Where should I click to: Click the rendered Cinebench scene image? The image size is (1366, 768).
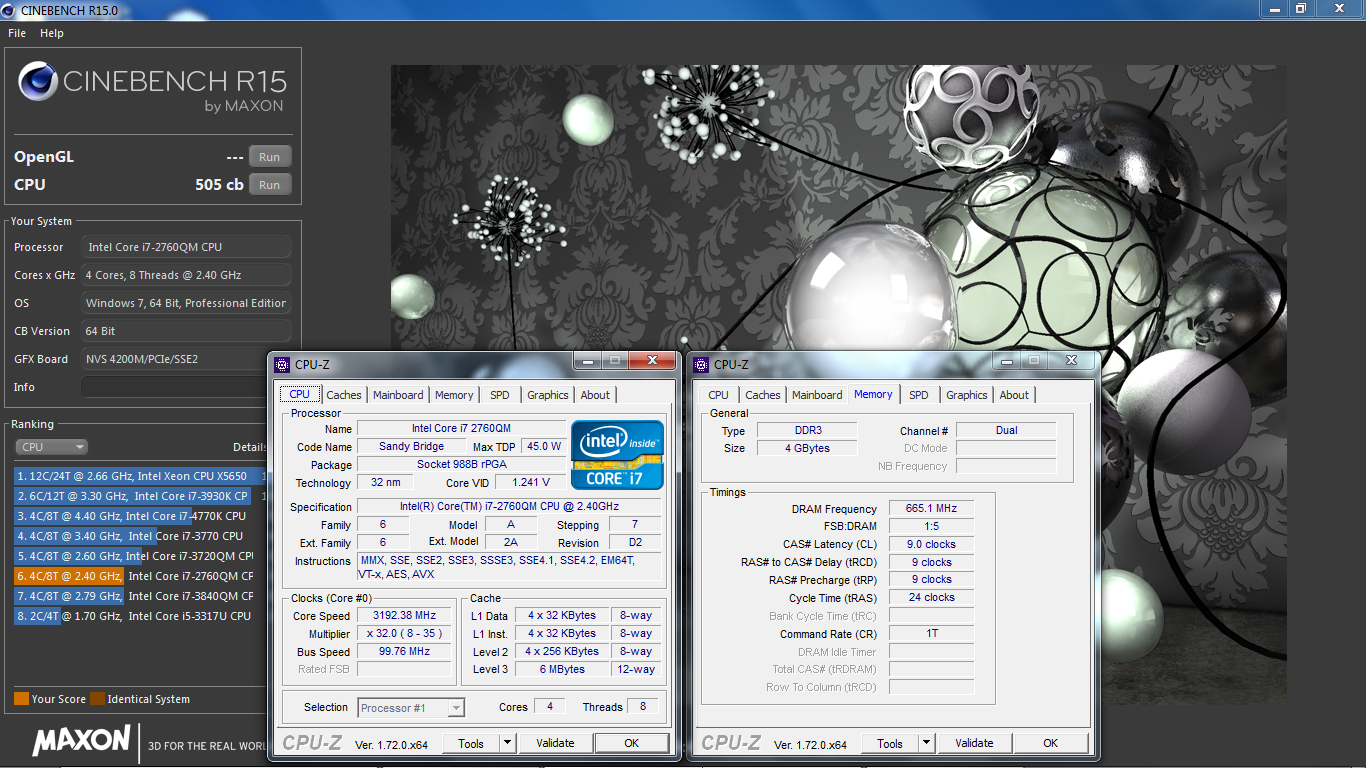(x=838, y=384)
